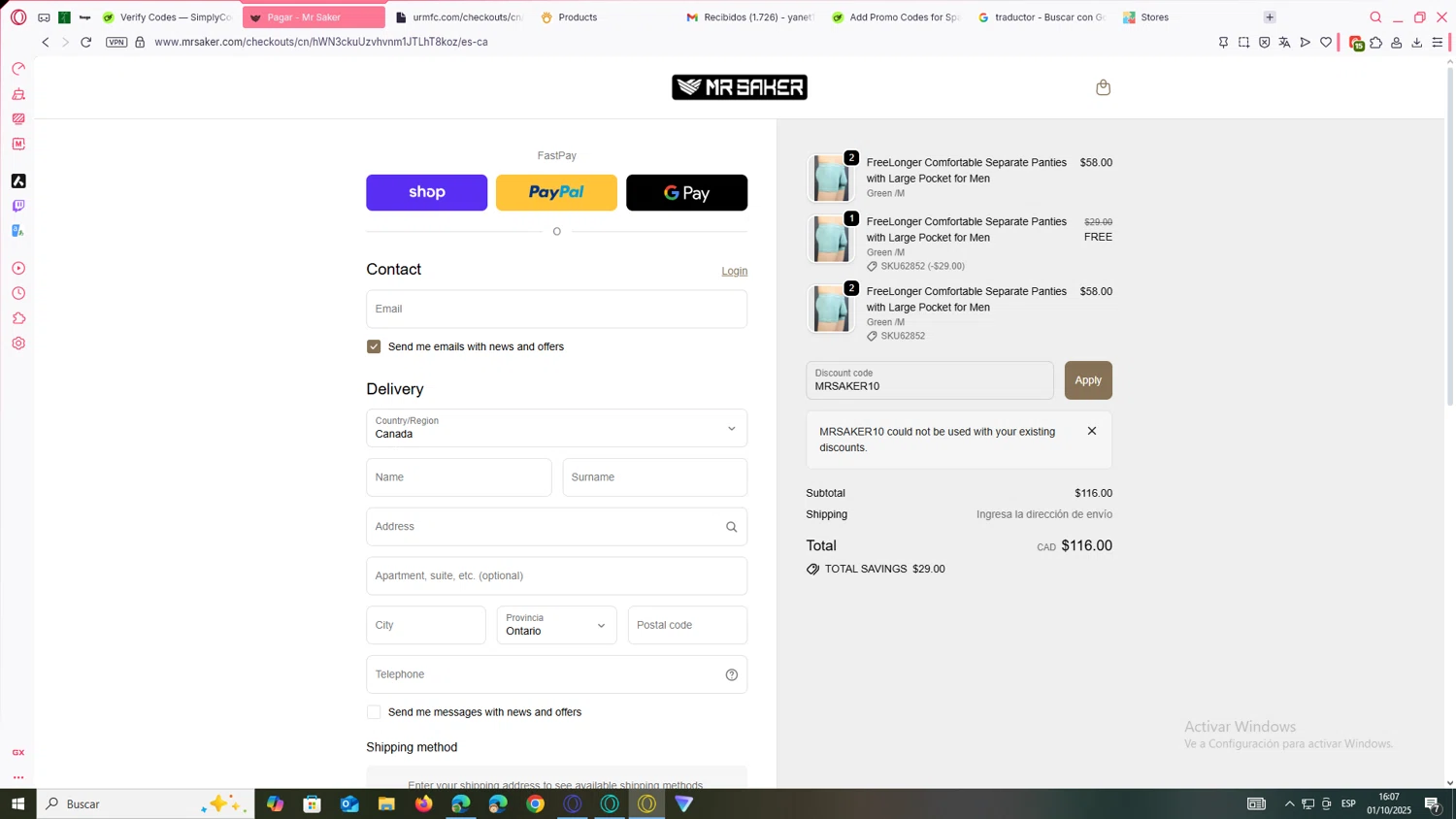
Task: Add page to bookmarks with the heart icon
Action: 1325,43
